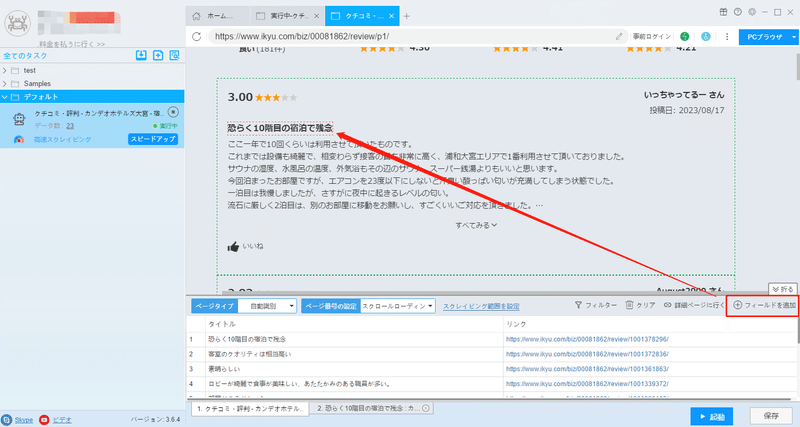Click the search tasks icon
Image resolution: width=800 pixels, height=427 pixels.
coord(174,55)
